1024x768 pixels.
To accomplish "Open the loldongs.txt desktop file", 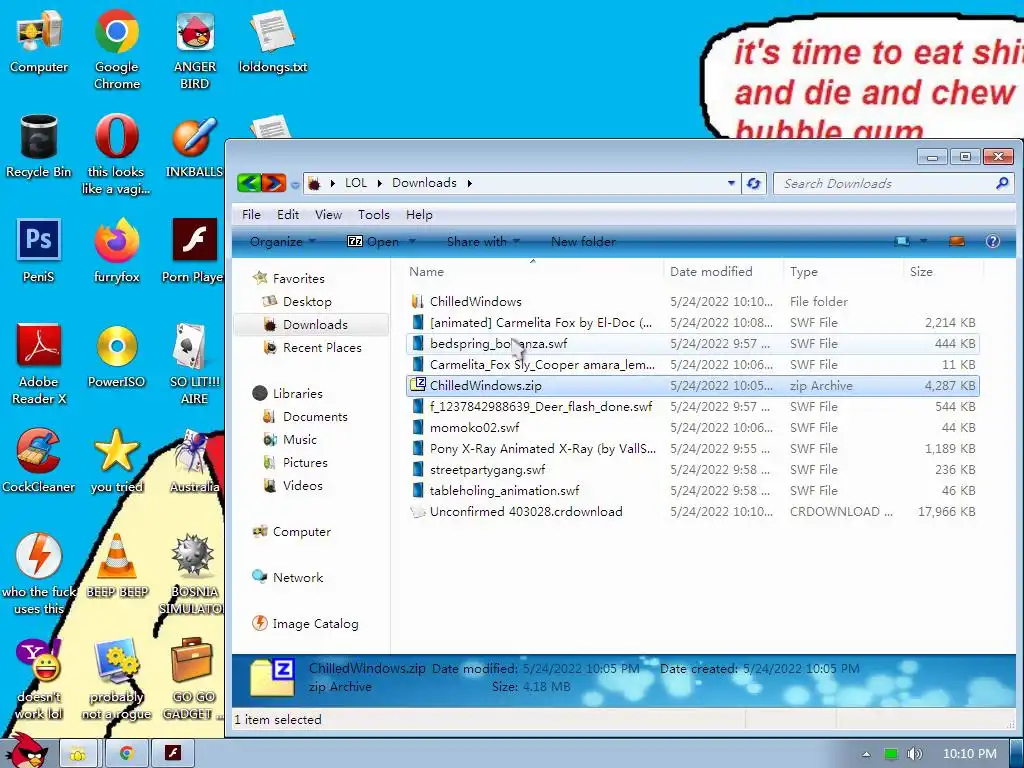I will [x=273, y=42].
